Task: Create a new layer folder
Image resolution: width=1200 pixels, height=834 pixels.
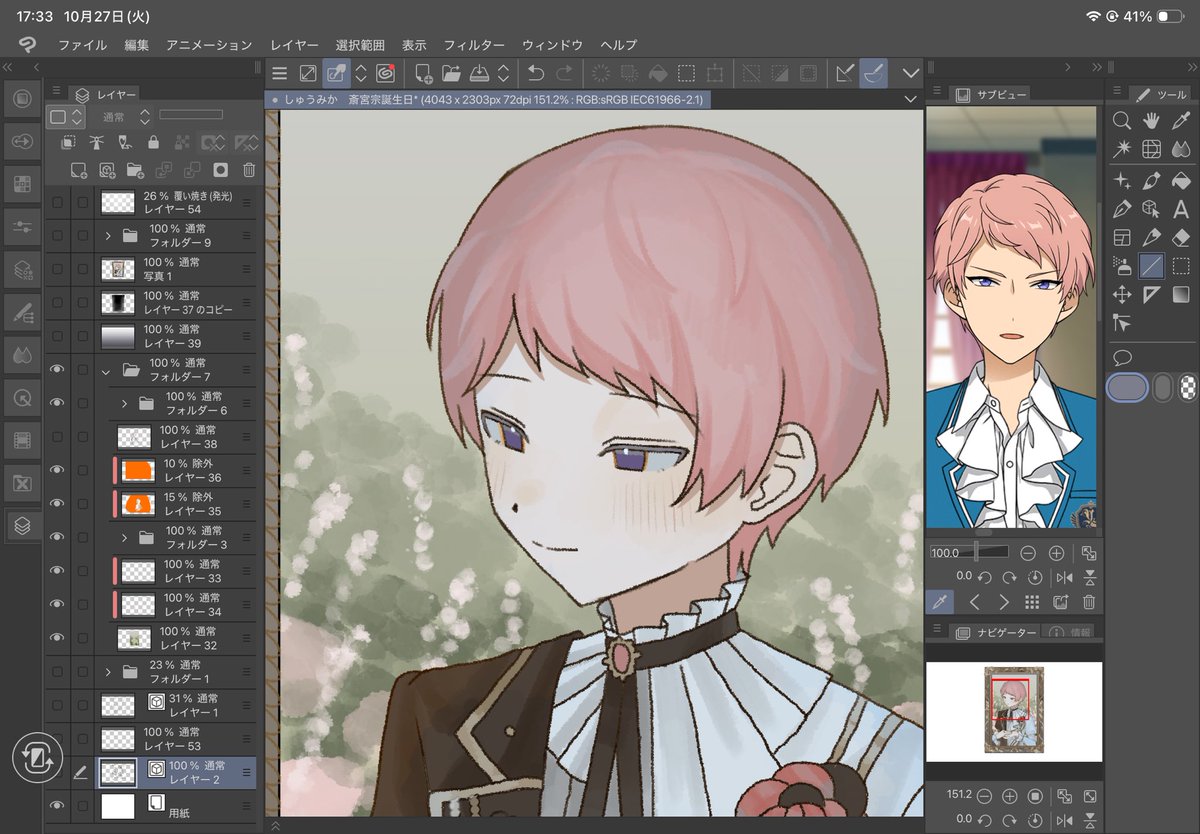Action: coord(135,170)
